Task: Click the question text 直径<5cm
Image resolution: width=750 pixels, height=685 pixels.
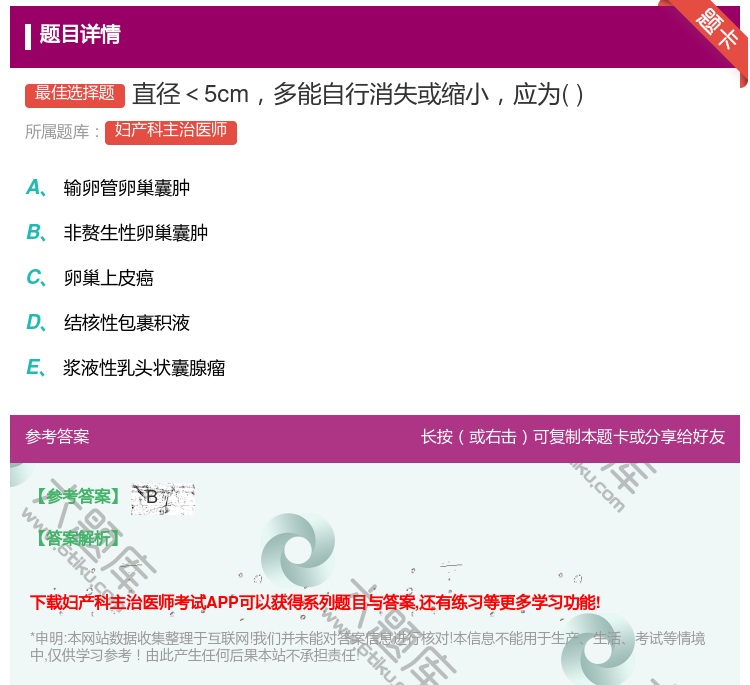Action: click(x=357, y=94)
